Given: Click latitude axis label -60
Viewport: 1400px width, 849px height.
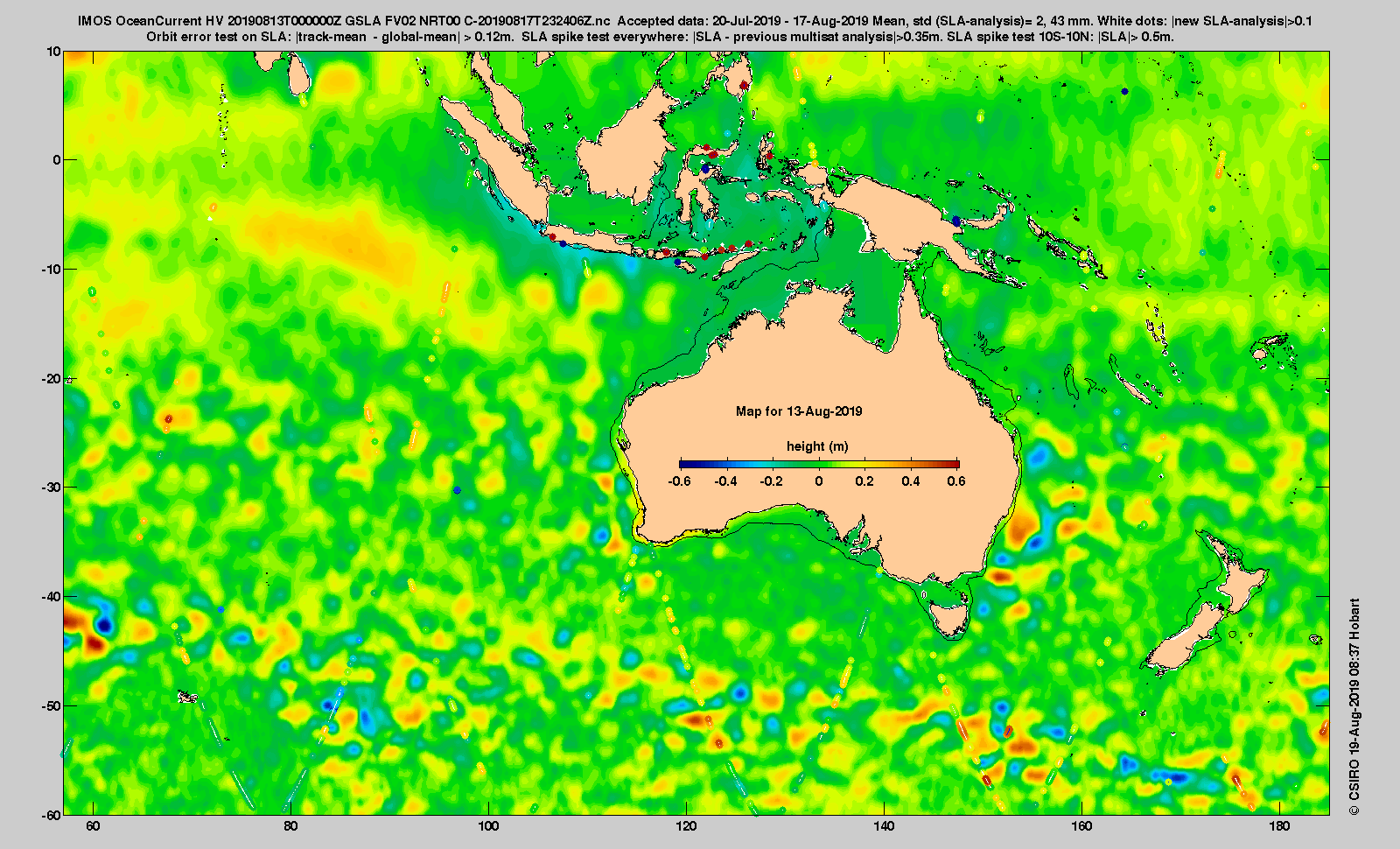Looking at the screenshot, I should point(52,814).
